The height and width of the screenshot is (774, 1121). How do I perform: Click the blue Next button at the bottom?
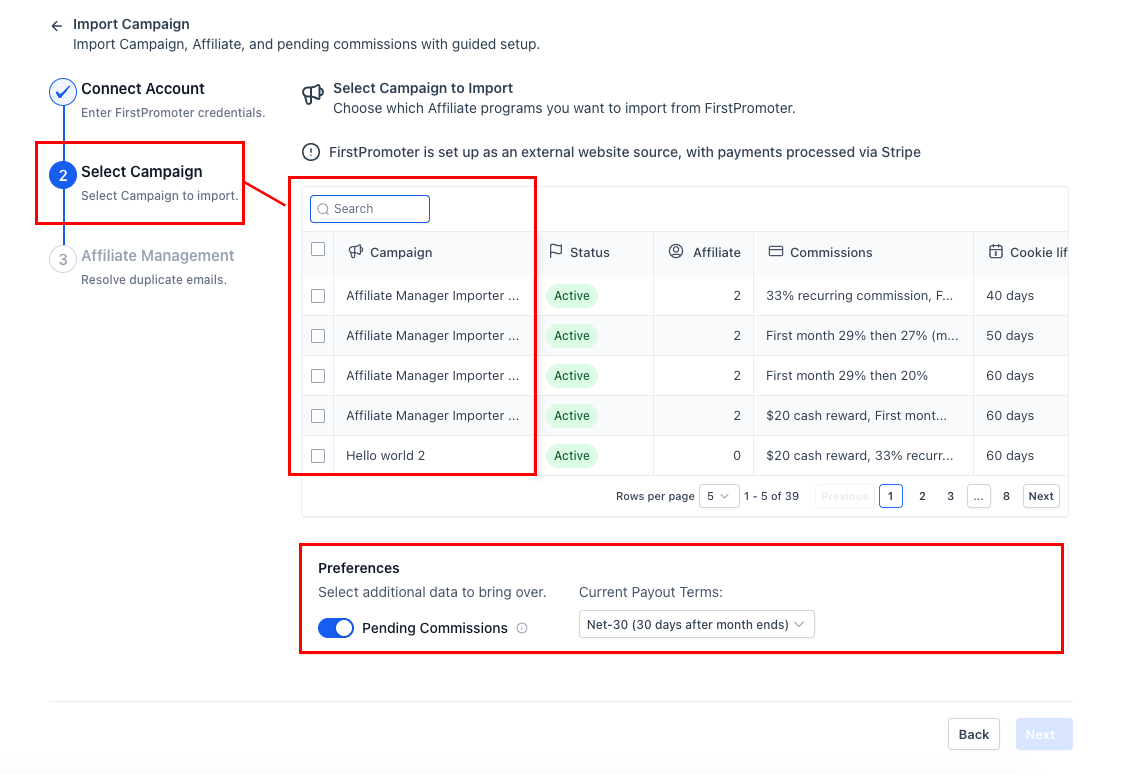pos(1044,735)
